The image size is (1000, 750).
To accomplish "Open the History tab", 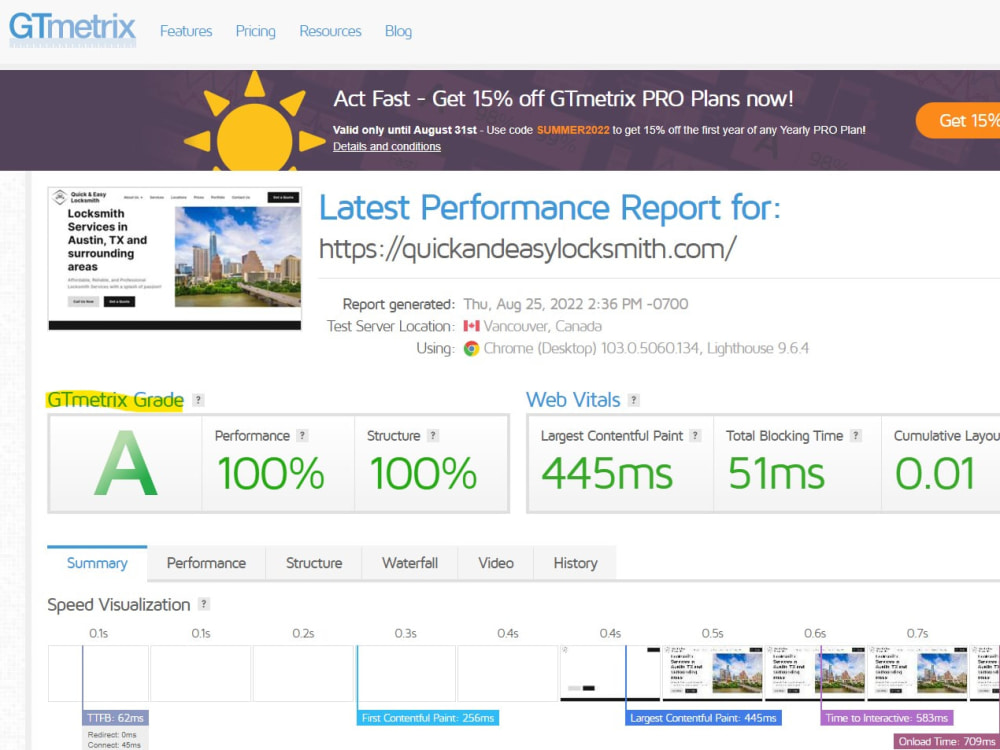I will [575, 563].
